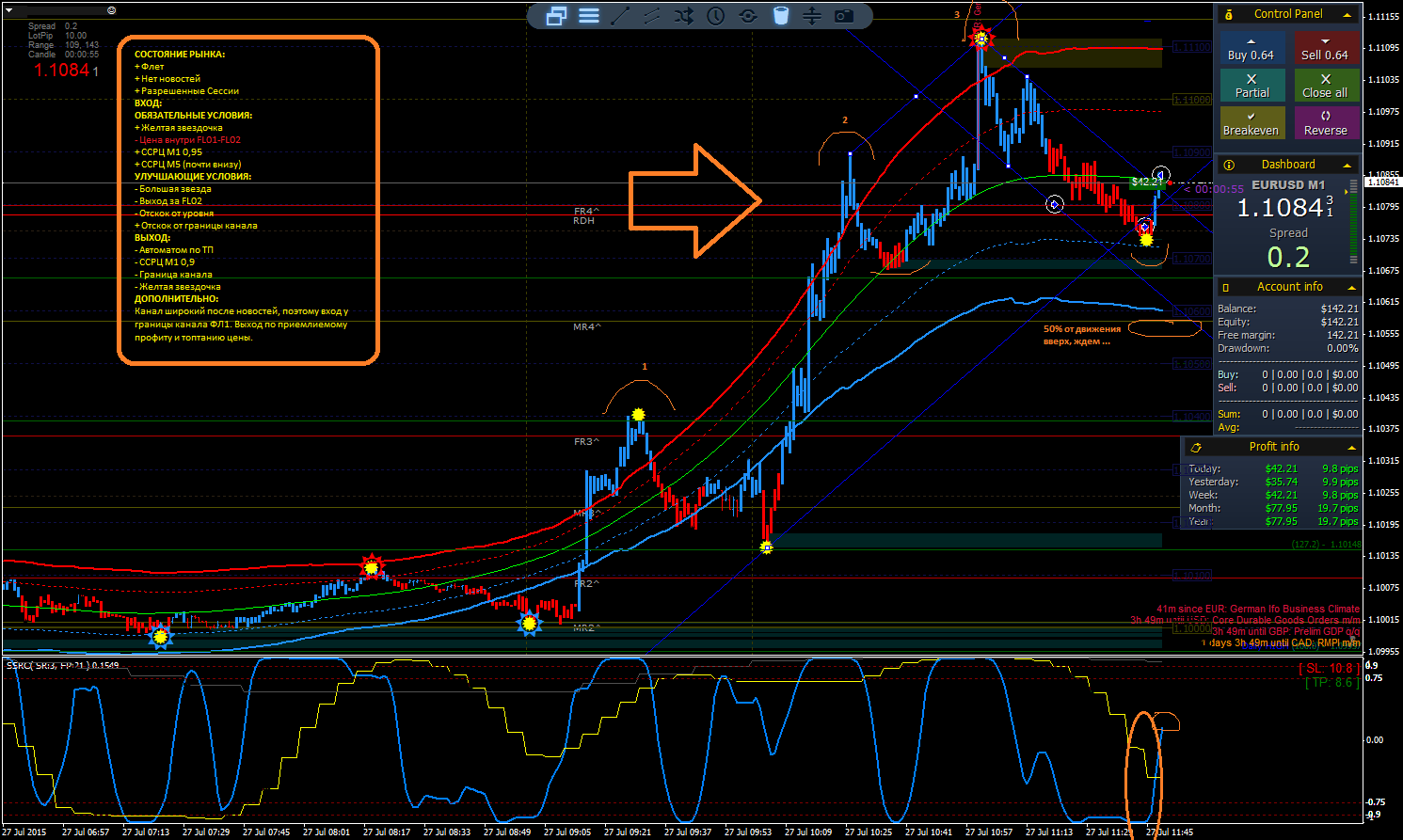Click the Breakeven button

click(x=1252, y=124)
